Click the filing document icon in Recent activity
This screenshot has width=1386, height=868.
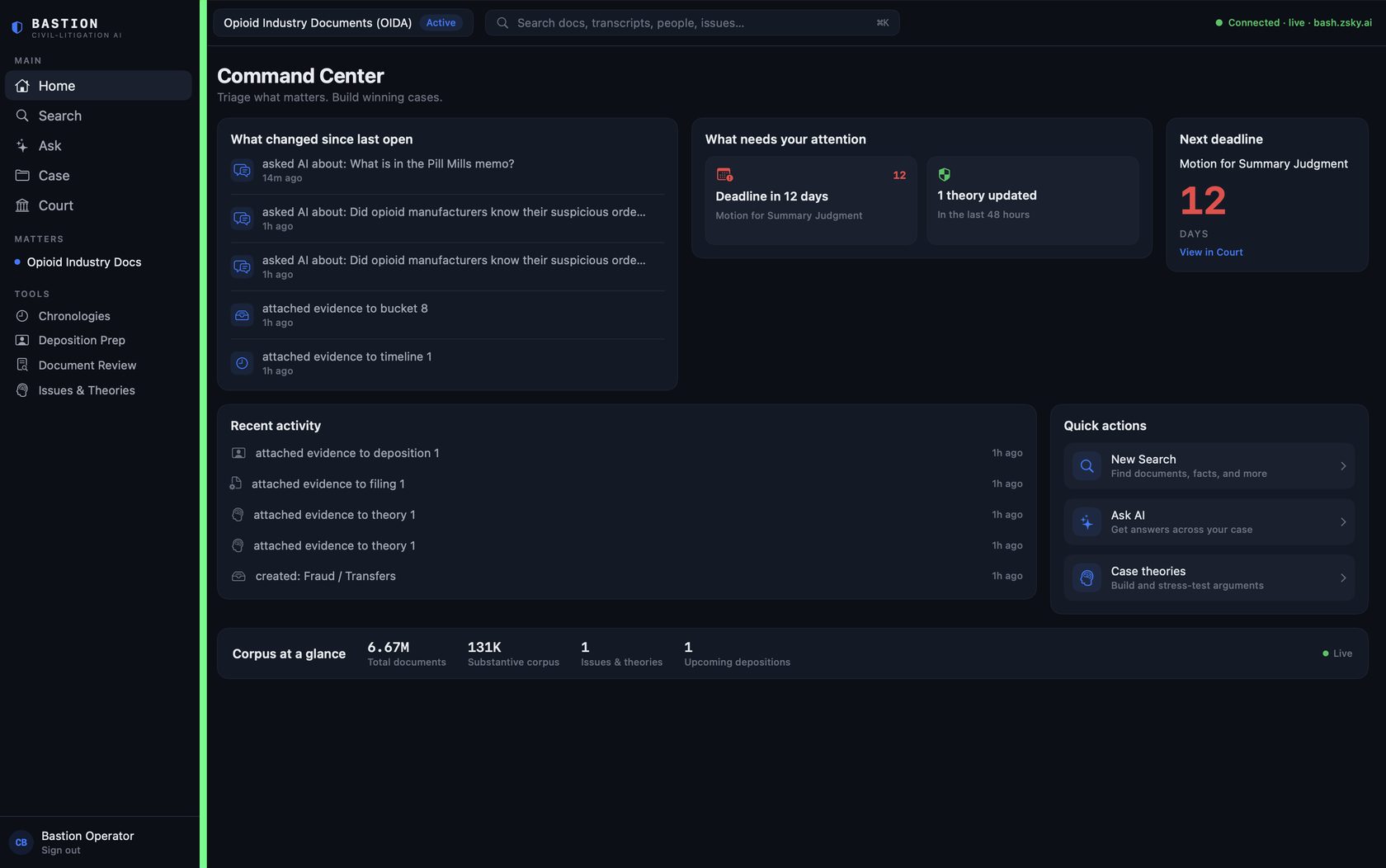point(236,484)
